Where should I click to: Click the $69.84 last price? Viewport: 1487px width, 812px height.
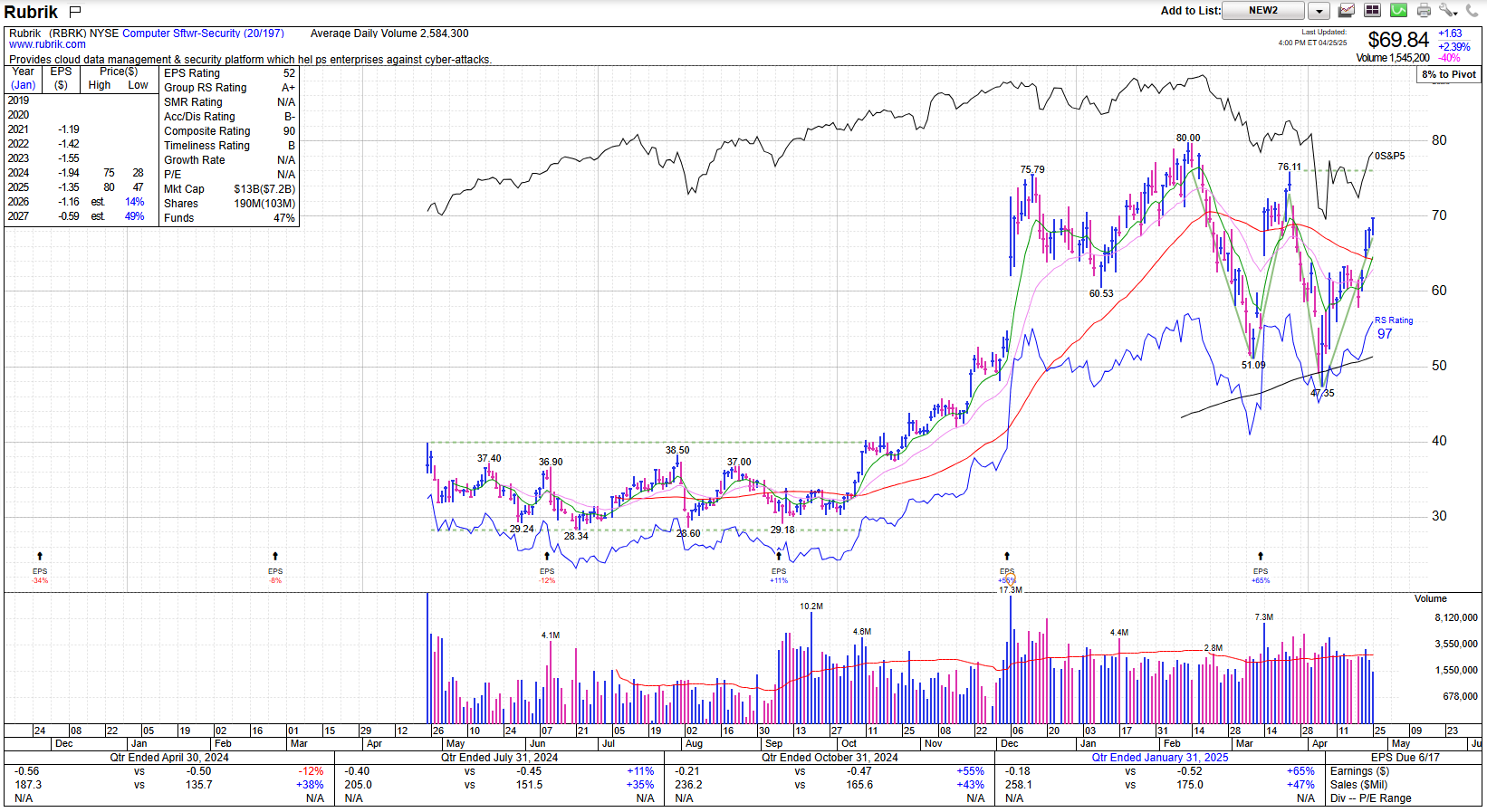pos(1398,40)
